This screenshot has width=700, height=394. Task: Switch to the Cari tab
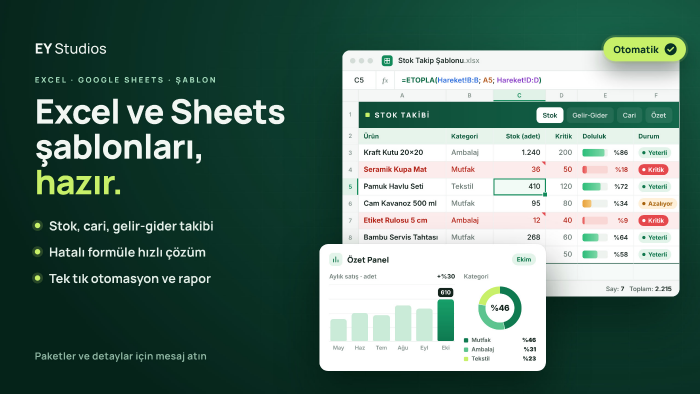point(629,115)
